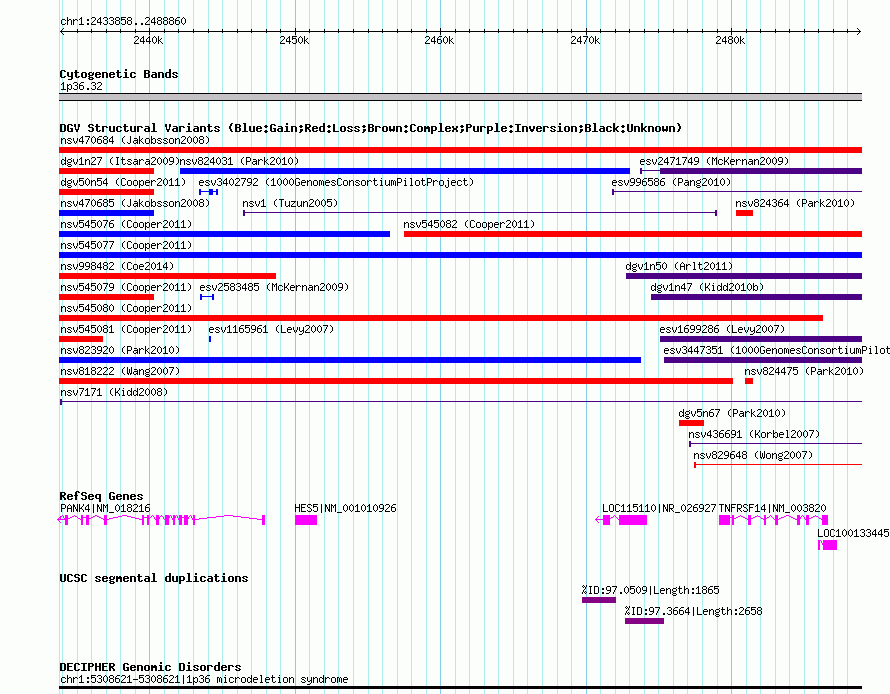Viewport: 890px width, 694px height.
Task: Open the DECIPHER Genomic Disorders track heading
Action: click(150, 667)
